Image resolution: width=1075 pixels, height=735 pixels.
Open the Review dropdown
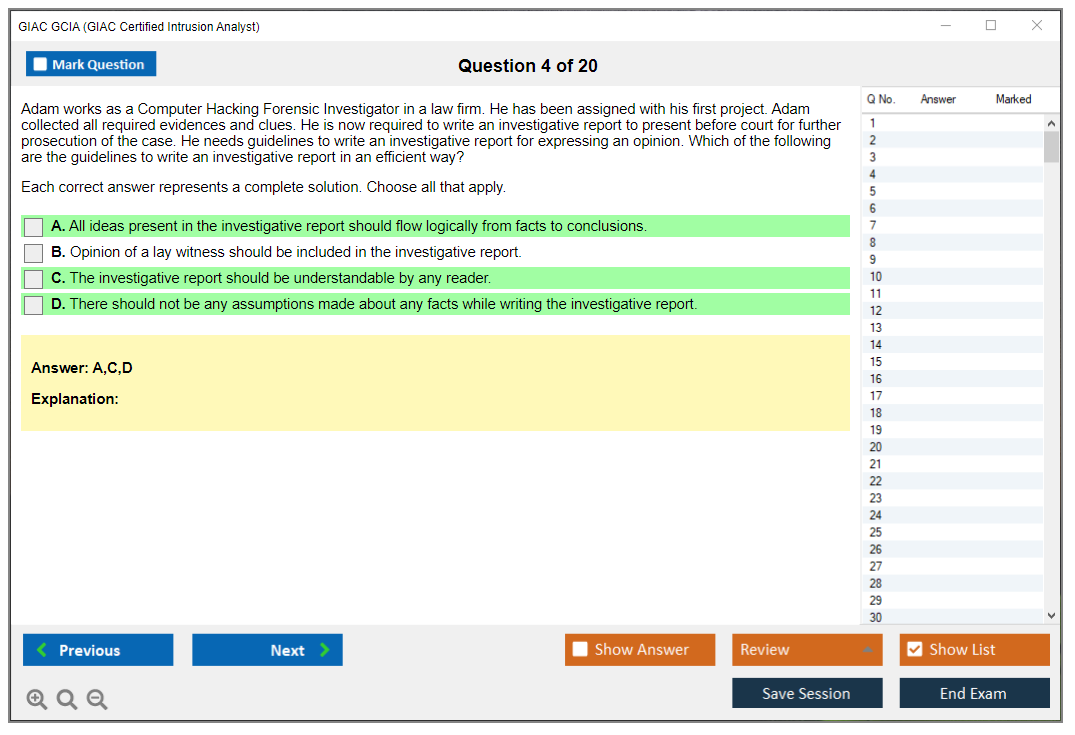807,650
